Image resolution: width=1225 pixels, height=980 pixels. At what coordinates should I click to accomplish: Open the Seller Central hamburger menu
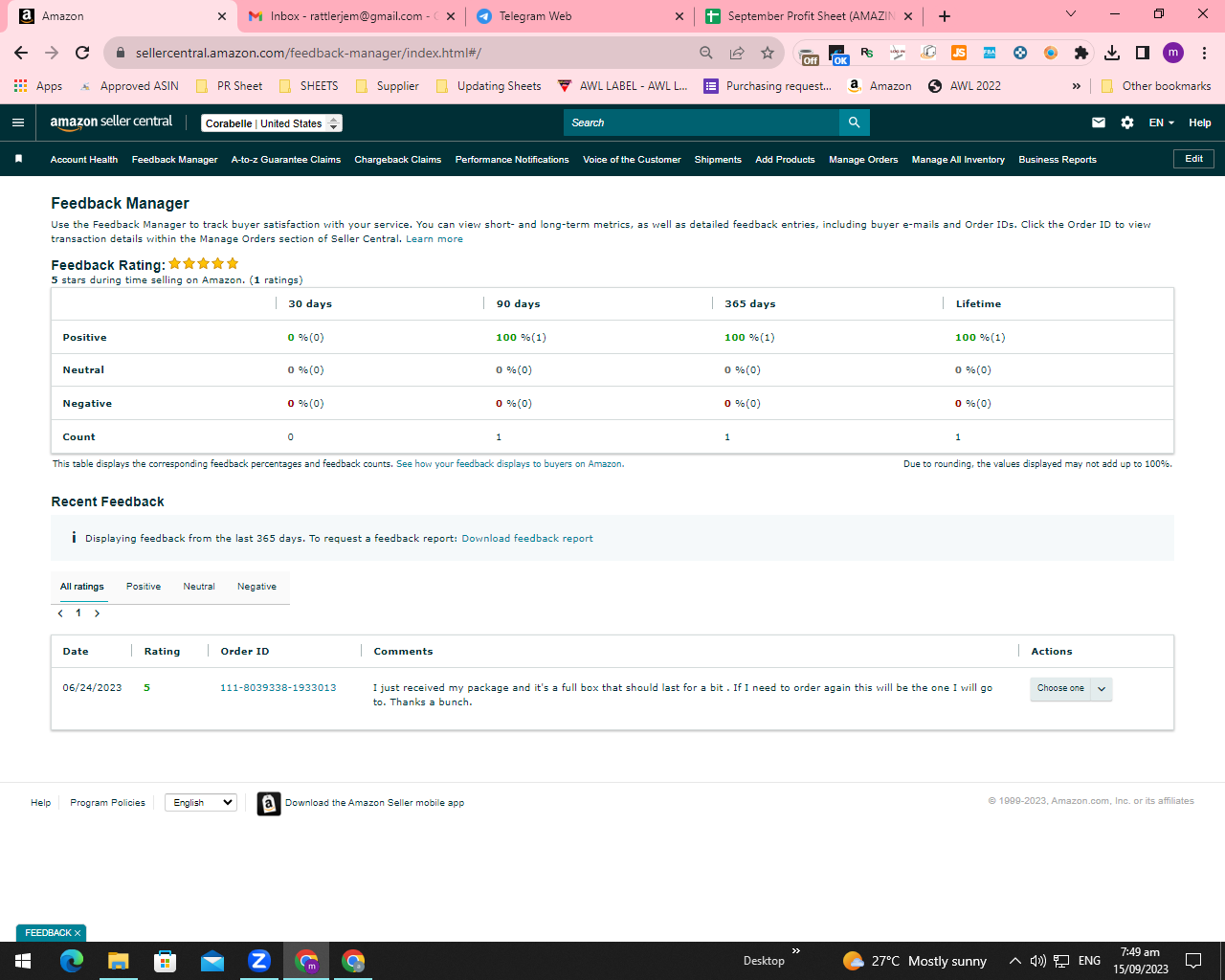tap(18, 122)
